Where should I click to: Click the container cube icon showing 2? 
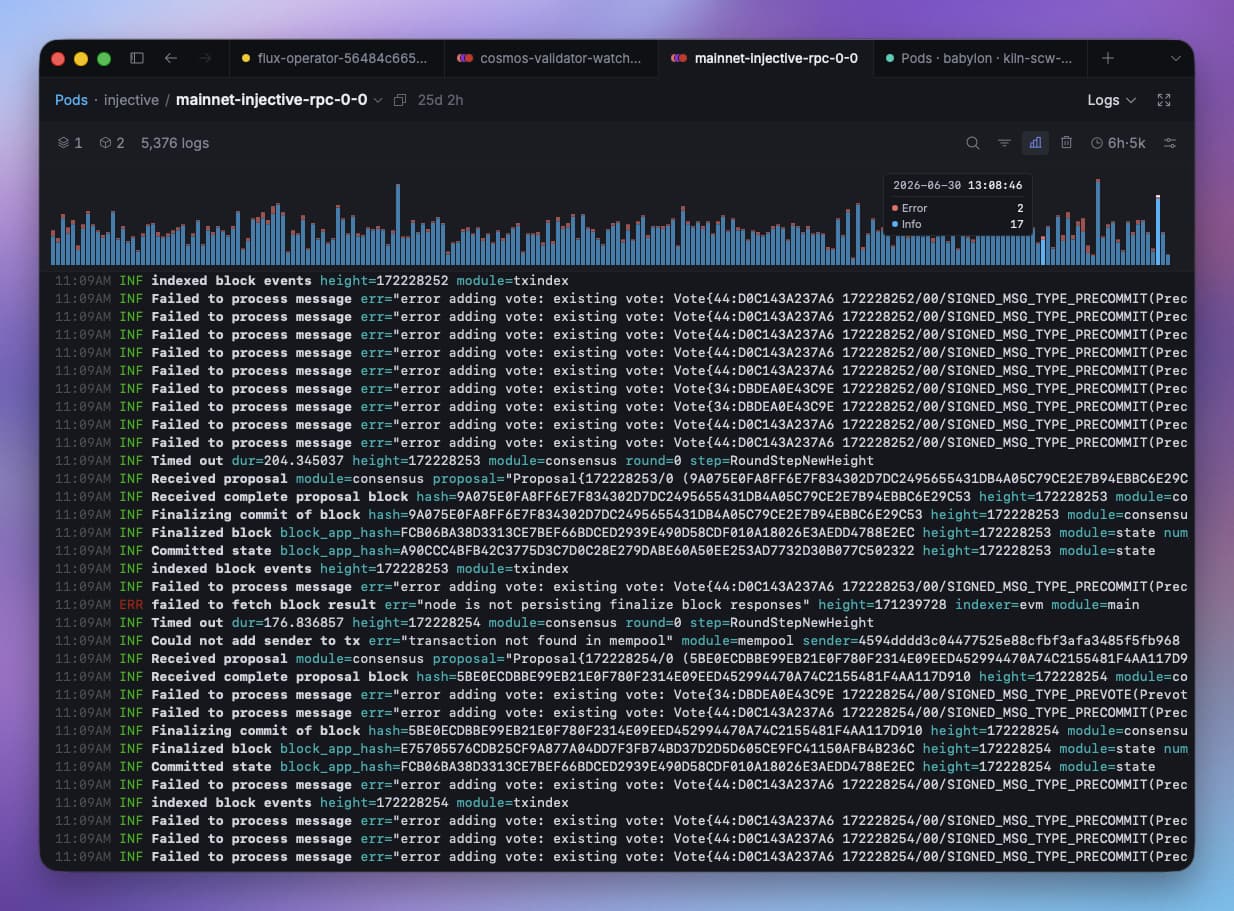111,143
